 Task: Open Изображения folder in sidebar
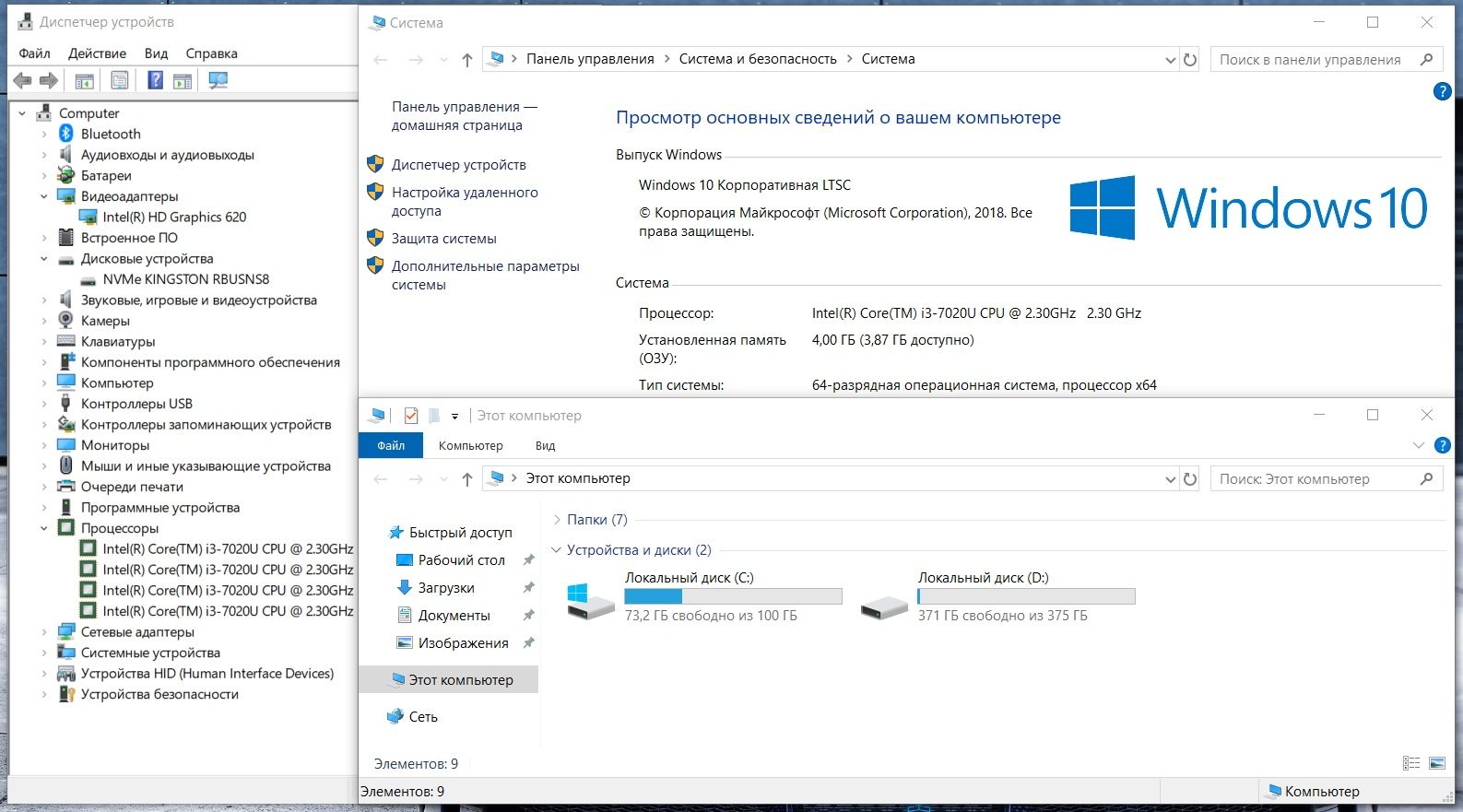click(463, 643)
